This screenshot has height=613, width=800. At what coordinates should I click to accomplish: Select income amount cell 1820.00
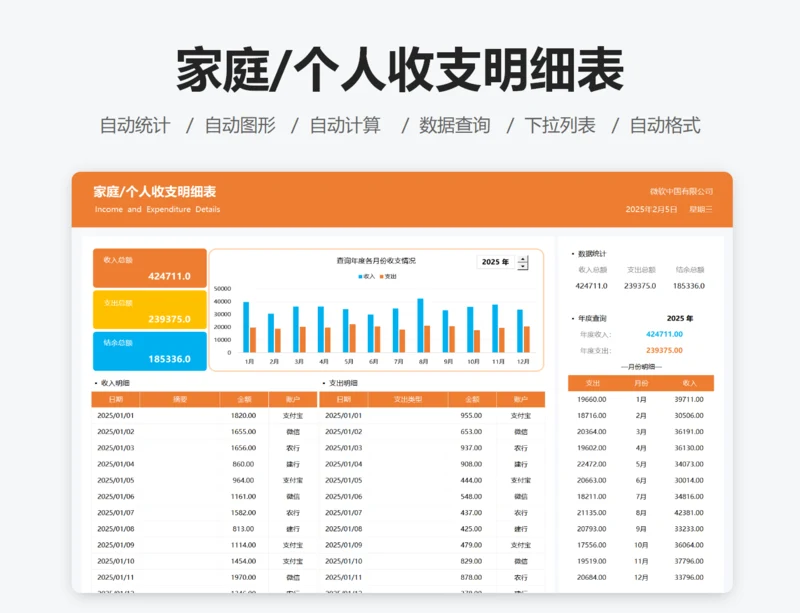coord(243,415)
